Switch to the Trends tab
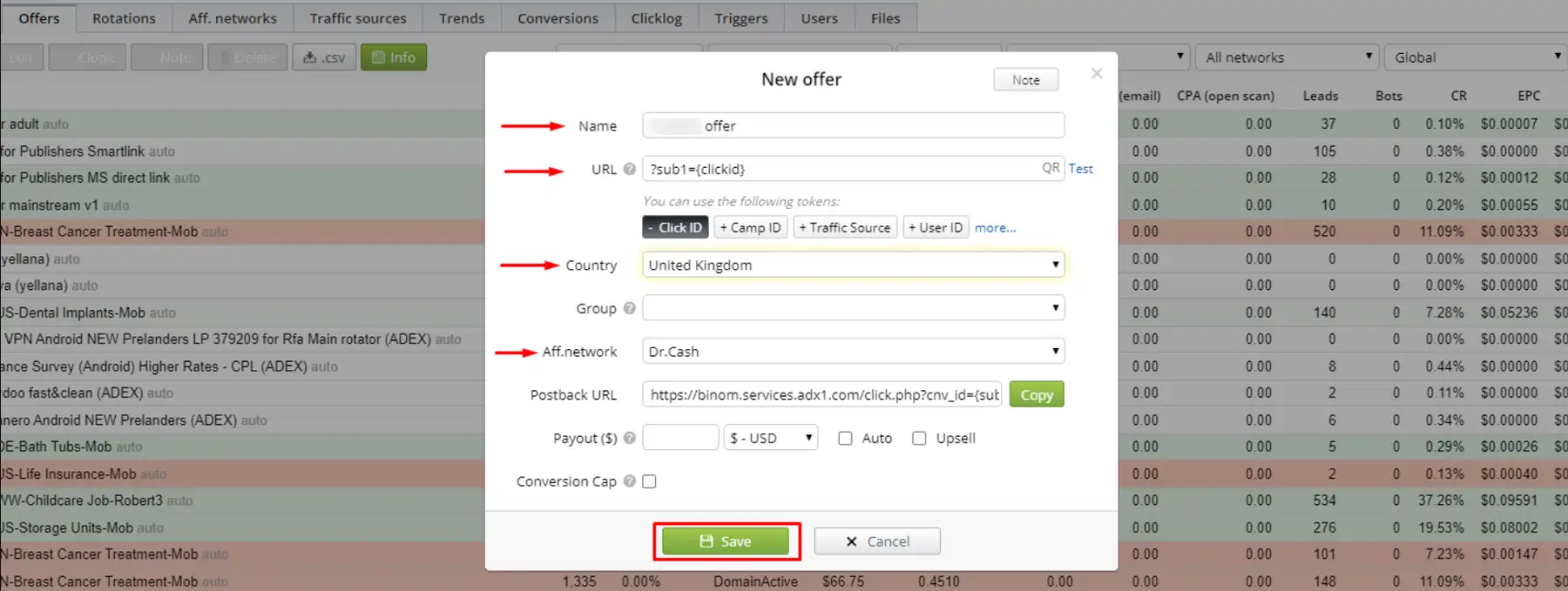The image size is (1568, 591). click(x=462, y=18)
